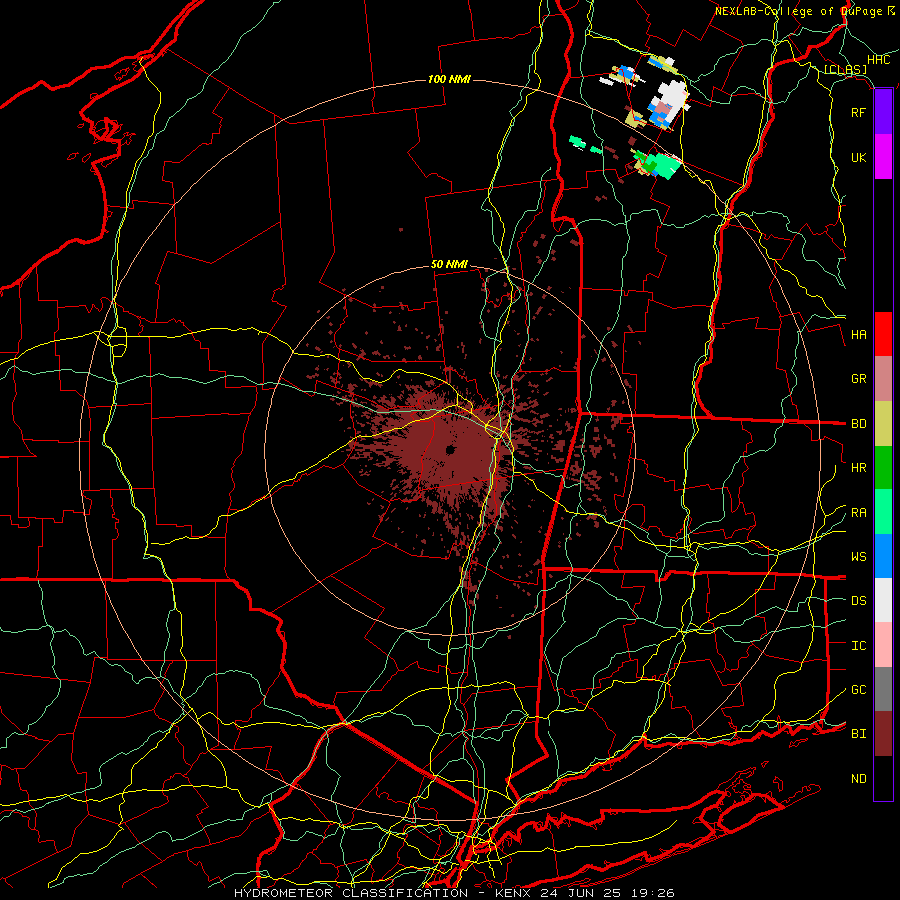The width and height of the screenshot is (900, 900).
Task: Click the [CLAS] legend header
Action: [x=845, y=70]
